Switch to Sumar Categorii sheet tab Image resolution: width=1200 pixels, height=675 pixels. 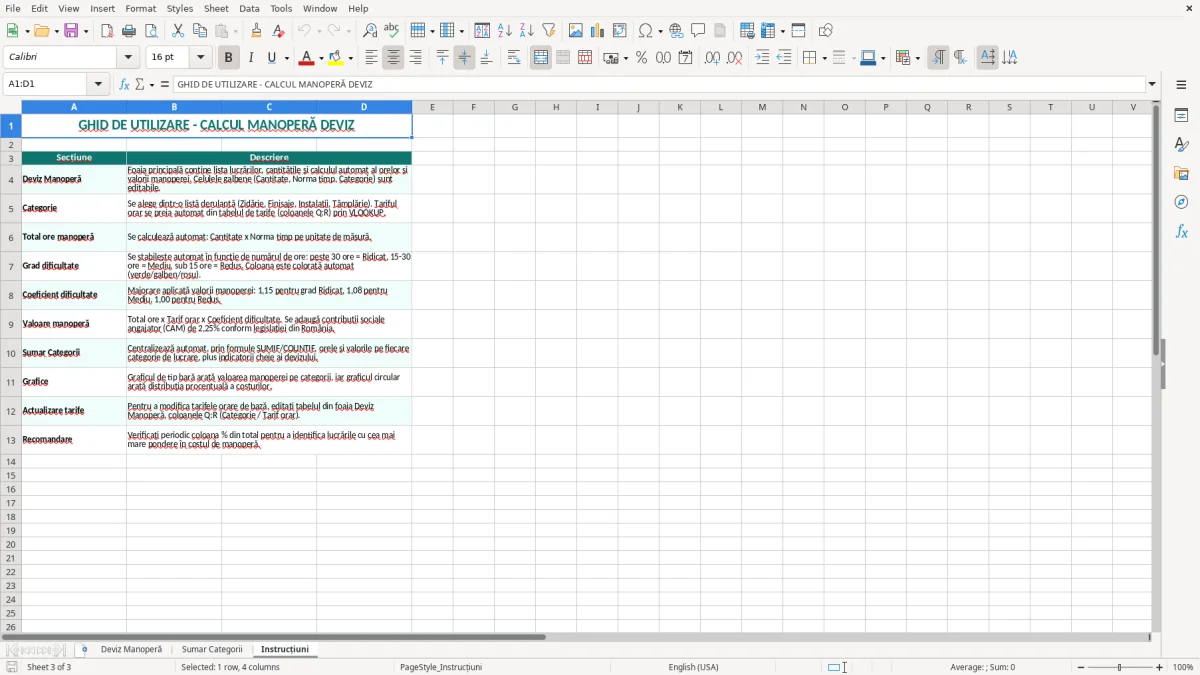click(x=212, y=649)
